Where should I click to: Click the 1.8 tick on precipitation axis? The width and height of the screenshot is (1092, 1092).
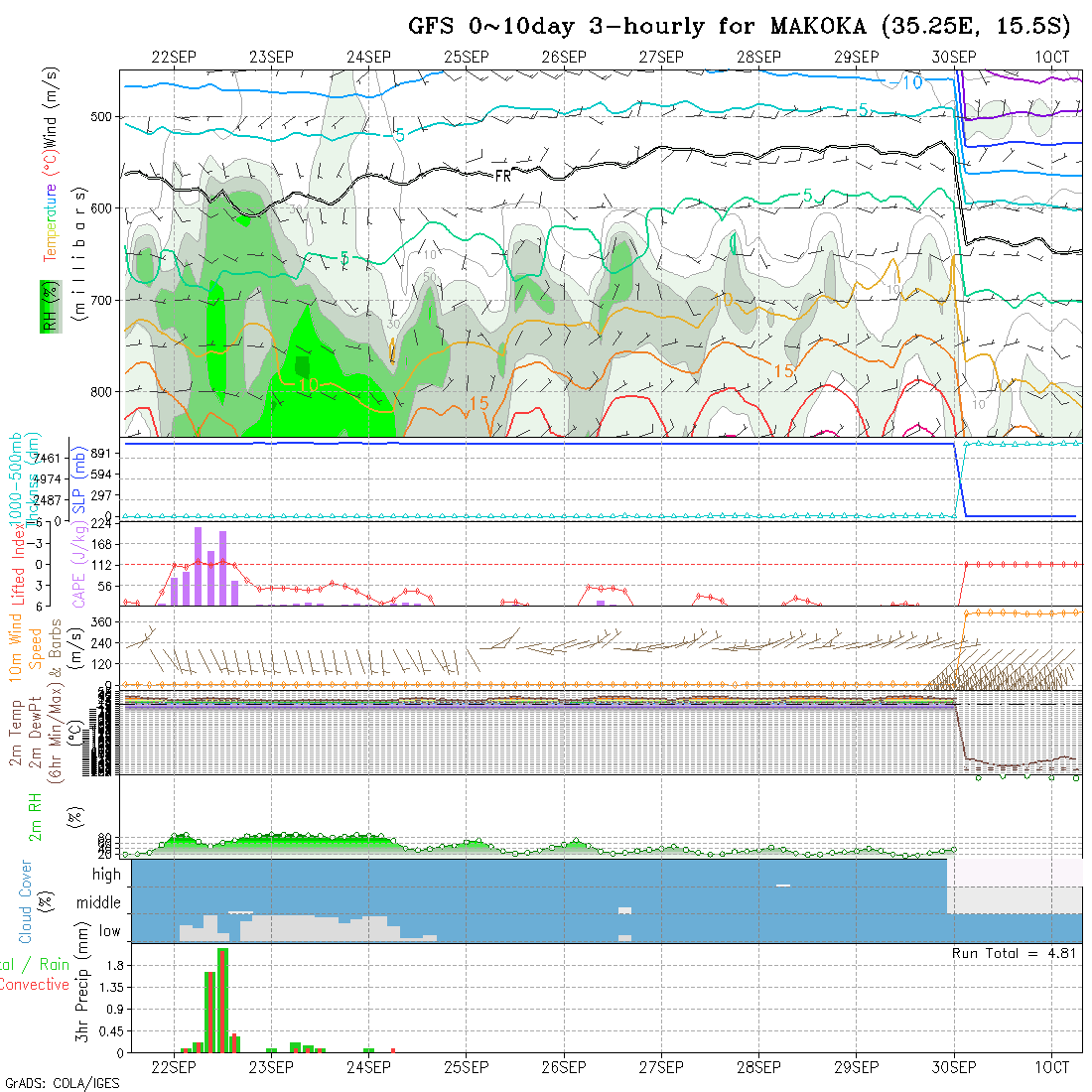coord(112,965)
